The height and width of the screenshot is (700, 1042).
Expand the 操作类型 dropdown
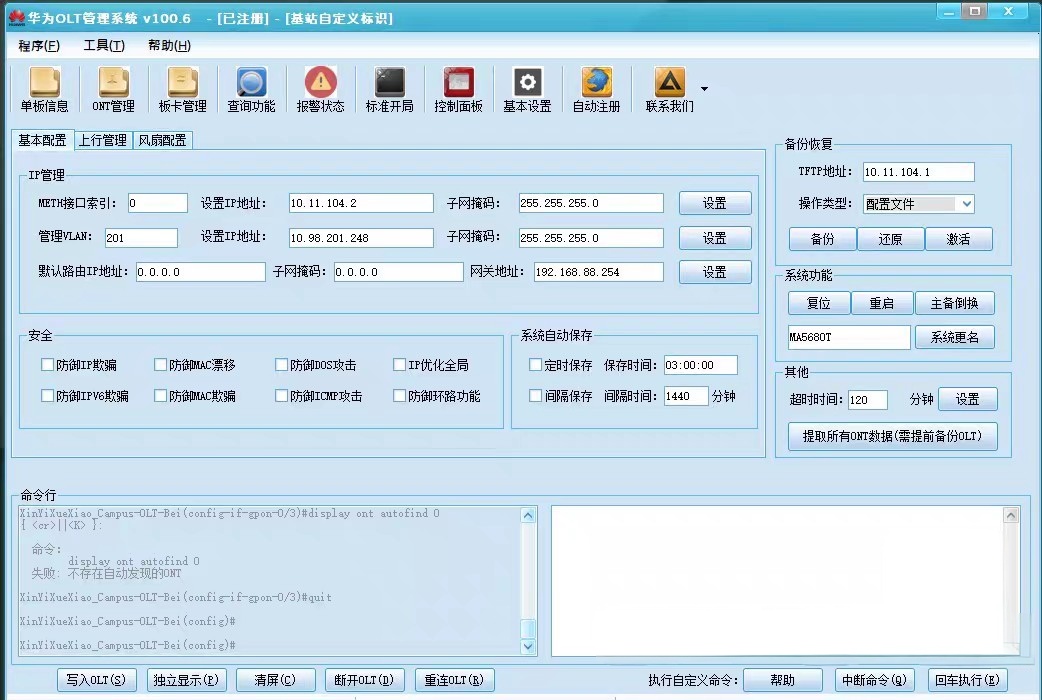tap(965, 204)
